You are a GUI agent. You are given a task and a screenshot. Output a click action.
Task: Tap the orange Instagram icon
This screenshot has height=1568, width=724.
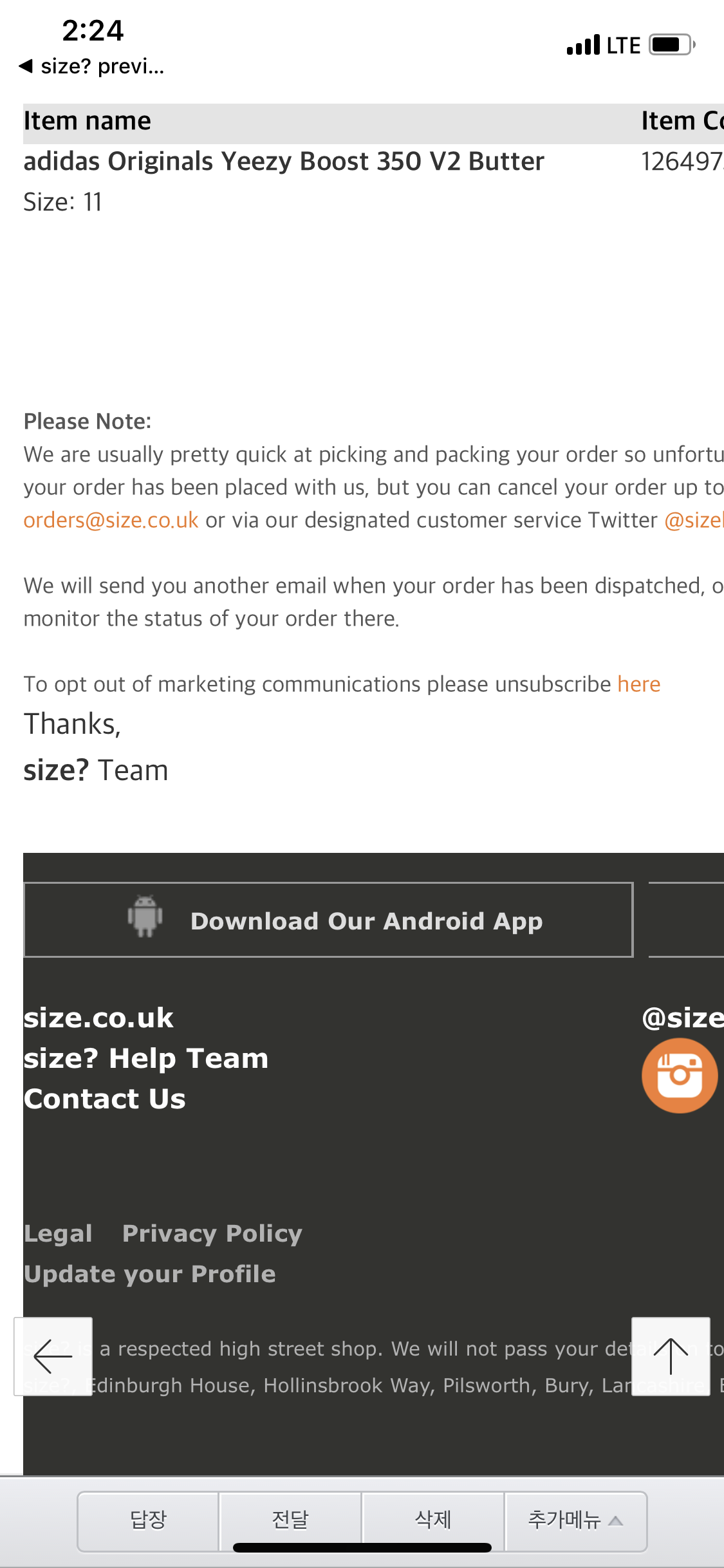click(x=680, y=1076)
